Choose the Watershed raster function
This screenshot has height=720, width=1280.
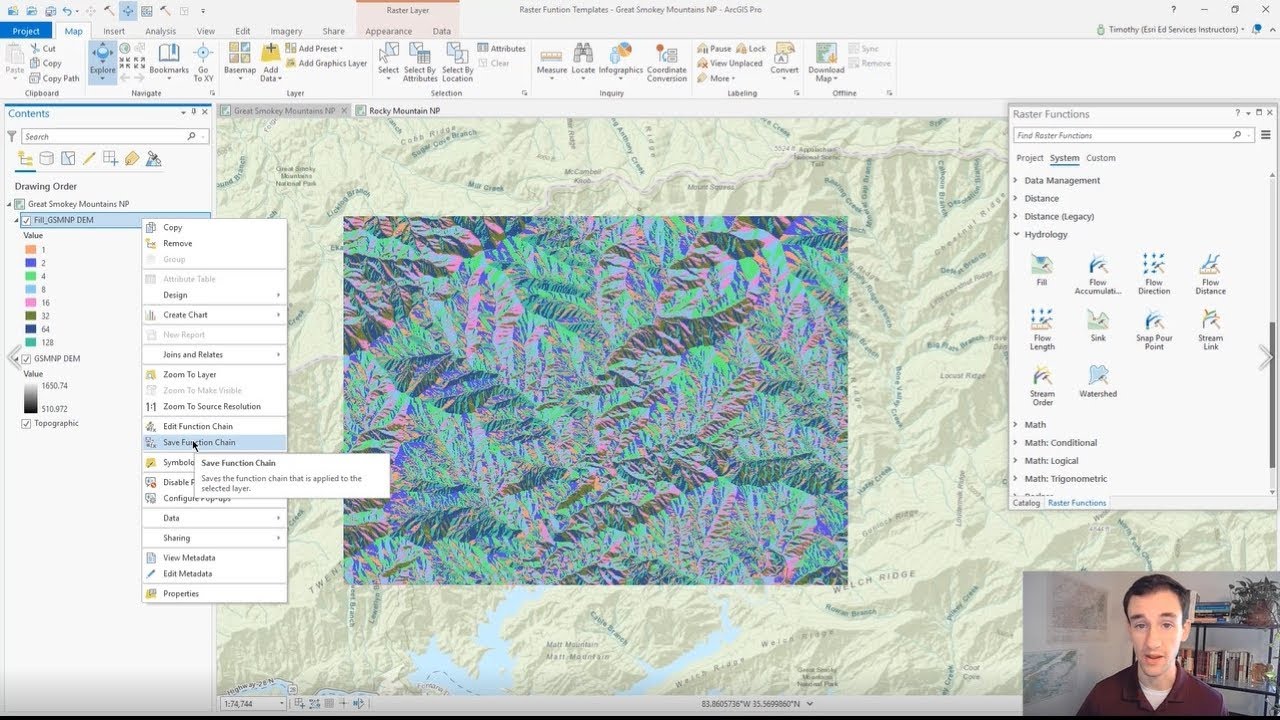[1098, 382]
